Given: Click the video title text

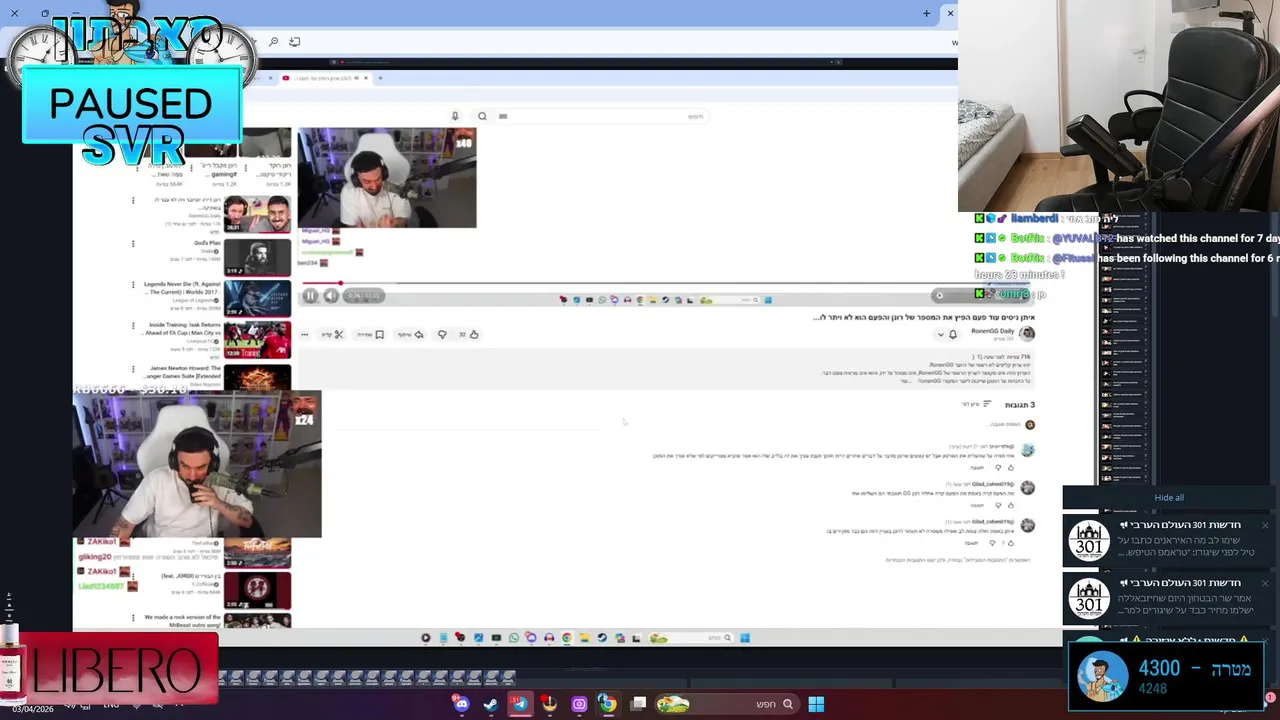Looking at the screenshot, I should 923,317.
